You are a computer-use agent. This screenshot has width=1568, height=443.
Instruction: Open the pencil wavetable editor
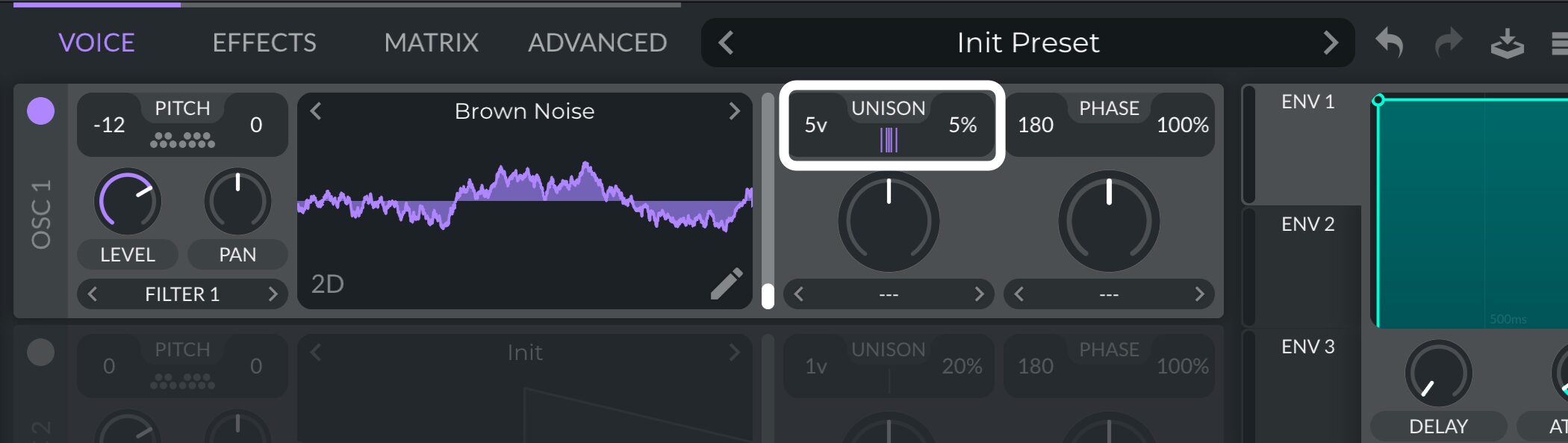pyautogui.click(x=726, y=284)
